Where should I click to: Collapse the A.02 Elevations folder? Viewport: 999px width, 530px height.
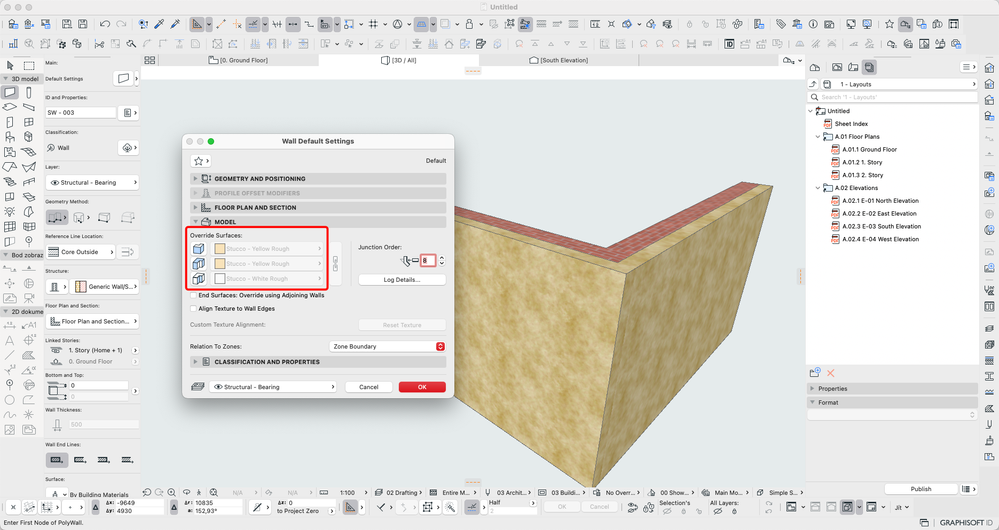pyautogui.click(x=818, y=188)
